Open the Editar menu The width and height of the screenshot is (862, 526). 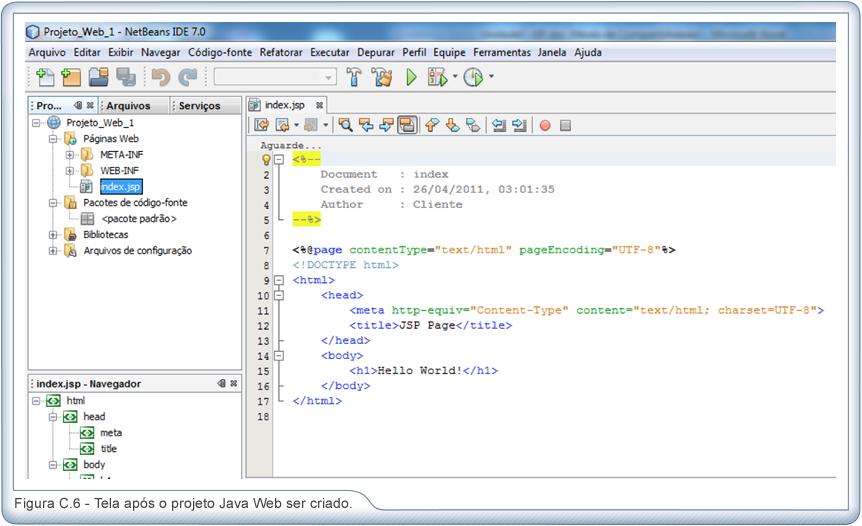87,52
